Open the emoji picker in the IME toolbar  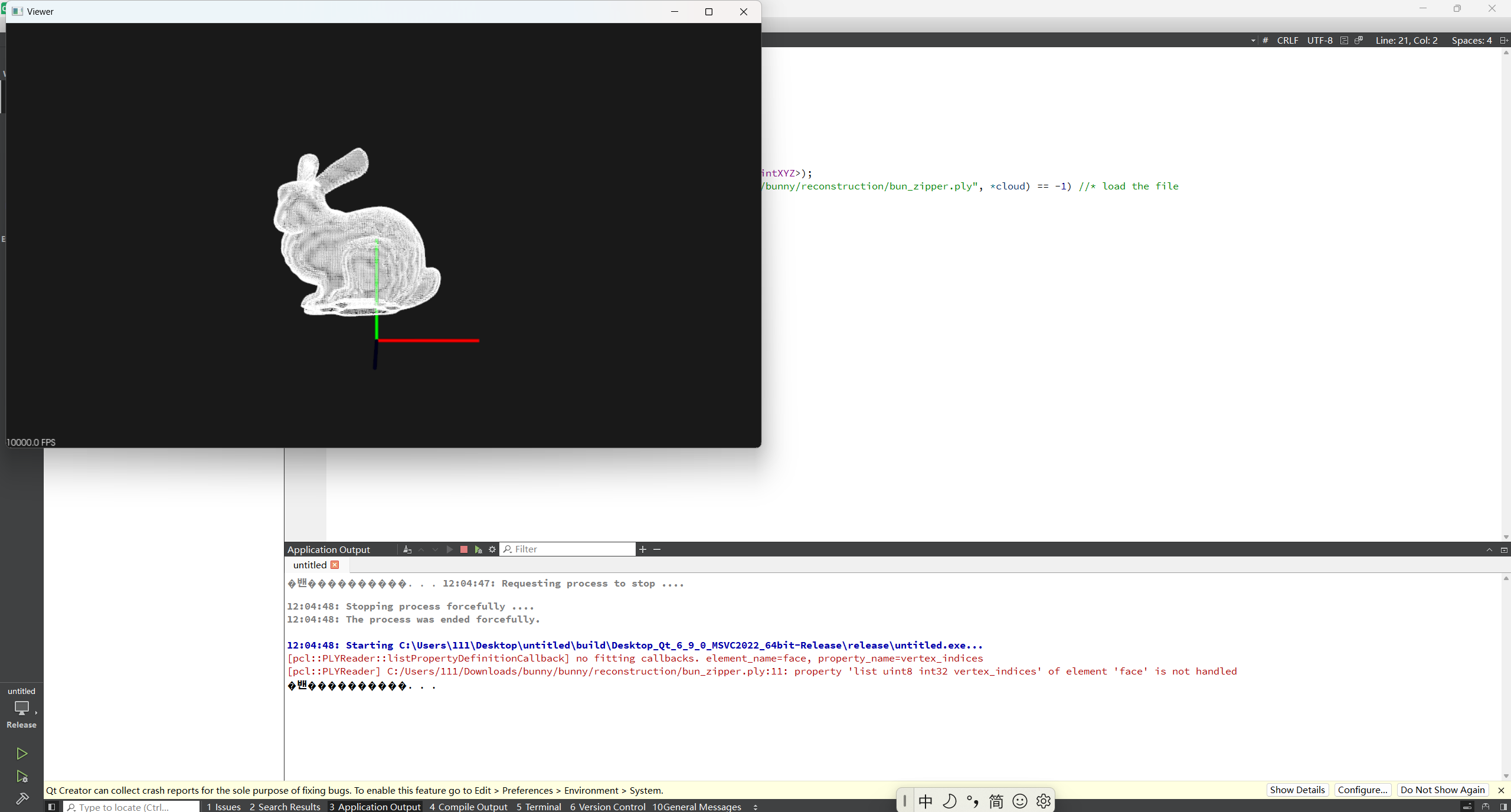point(1019,801)
